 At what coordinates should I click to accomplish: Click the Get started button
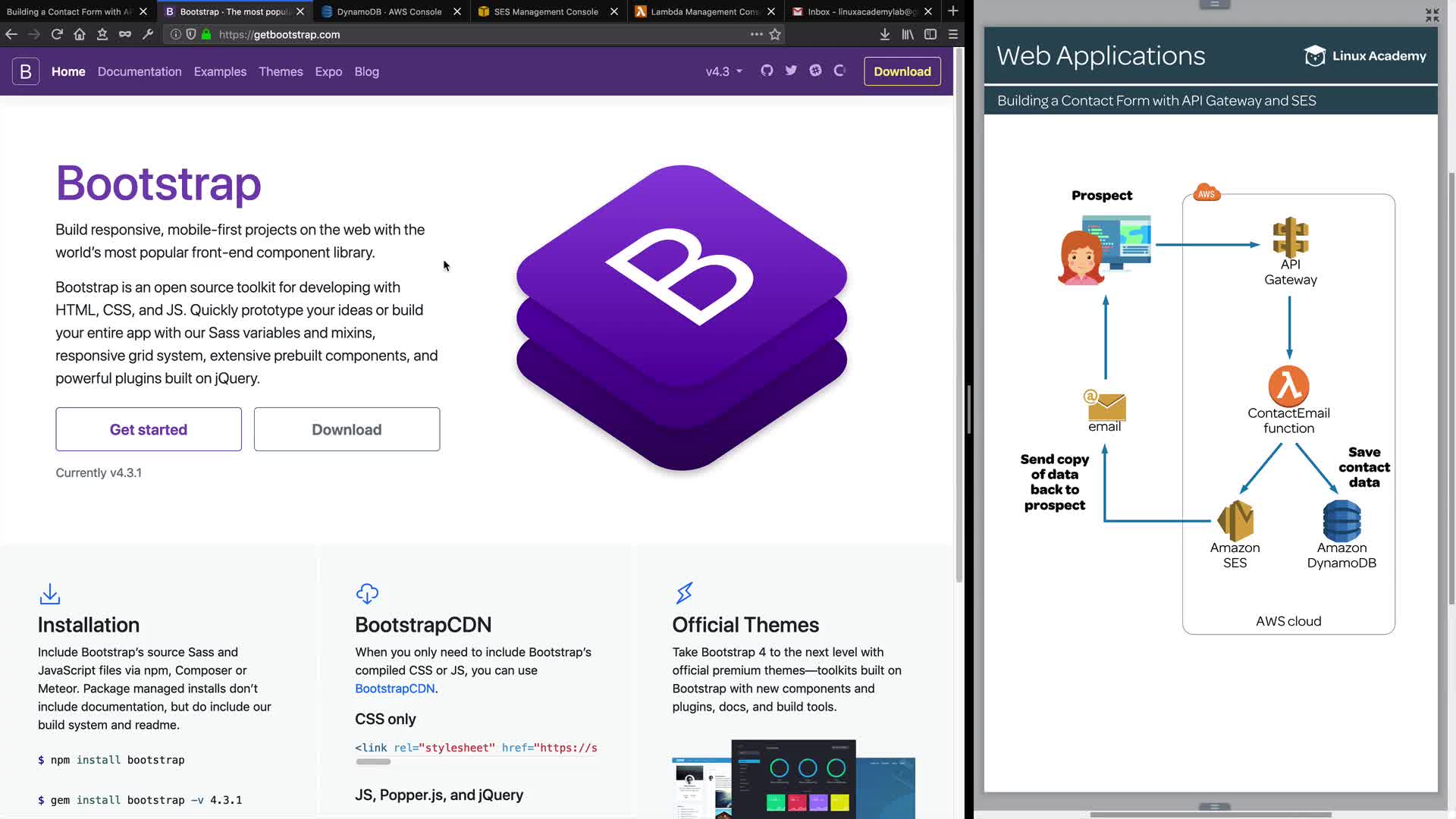point(149,429)
